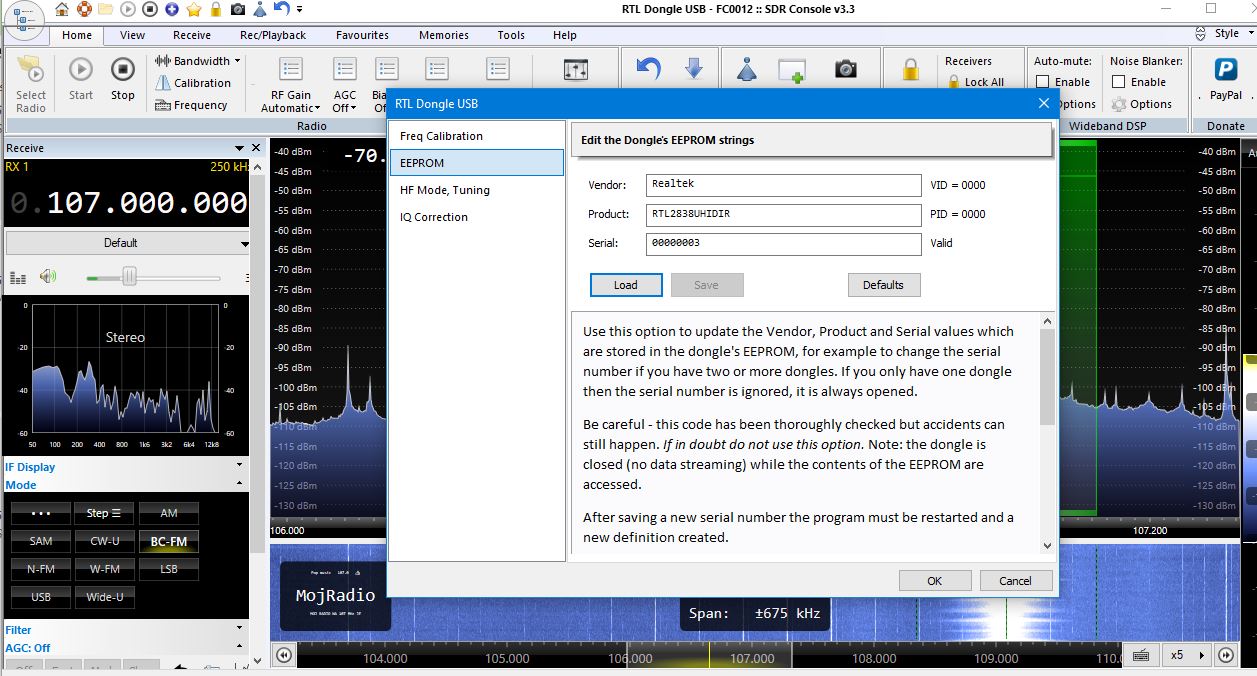This screenshot has height=676, width=1257.
Task: Select the AM mode button
Action: pos(169,513)
